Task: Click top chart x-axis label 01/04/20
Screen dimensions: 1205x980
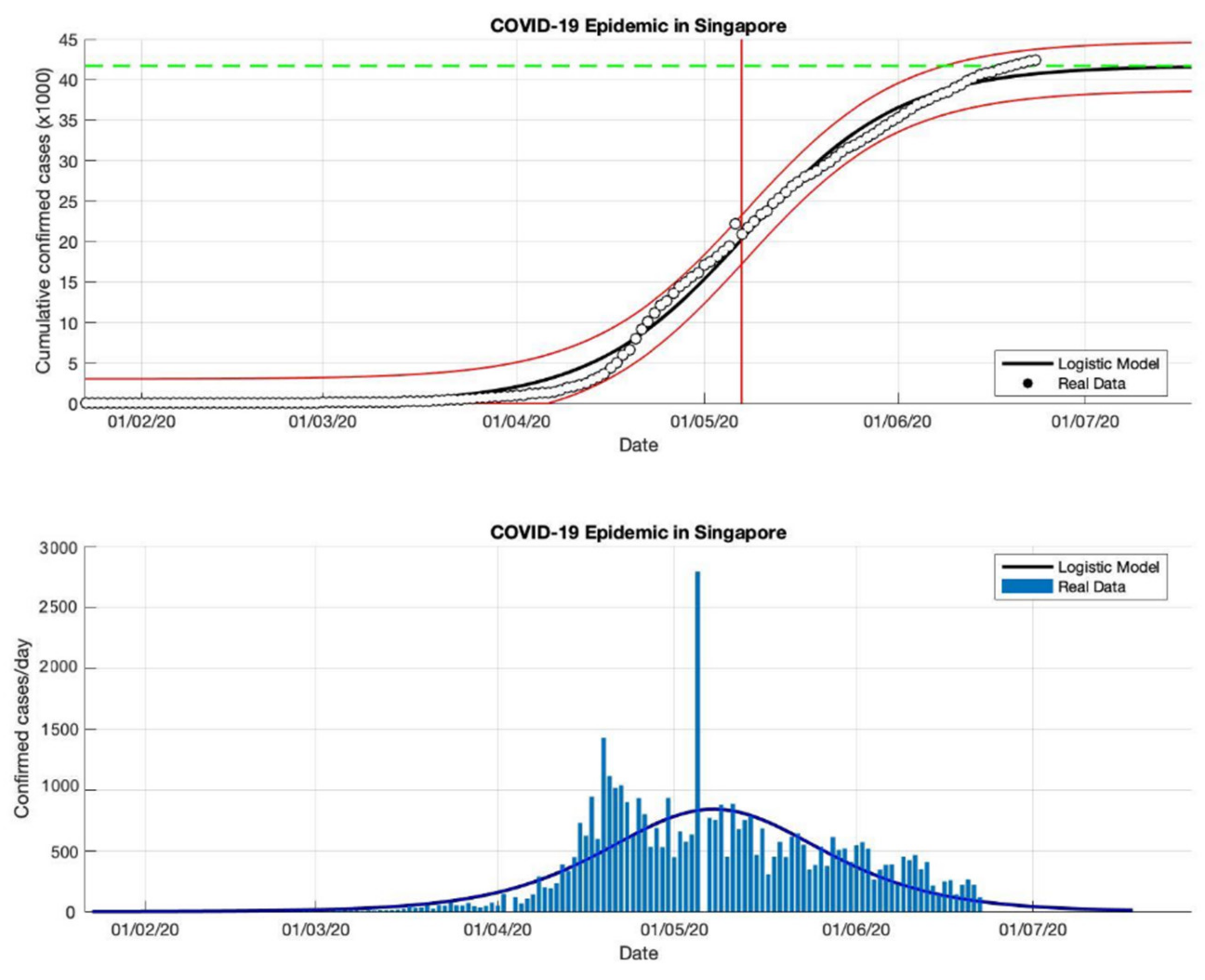Action: click(x=516, y=422)
